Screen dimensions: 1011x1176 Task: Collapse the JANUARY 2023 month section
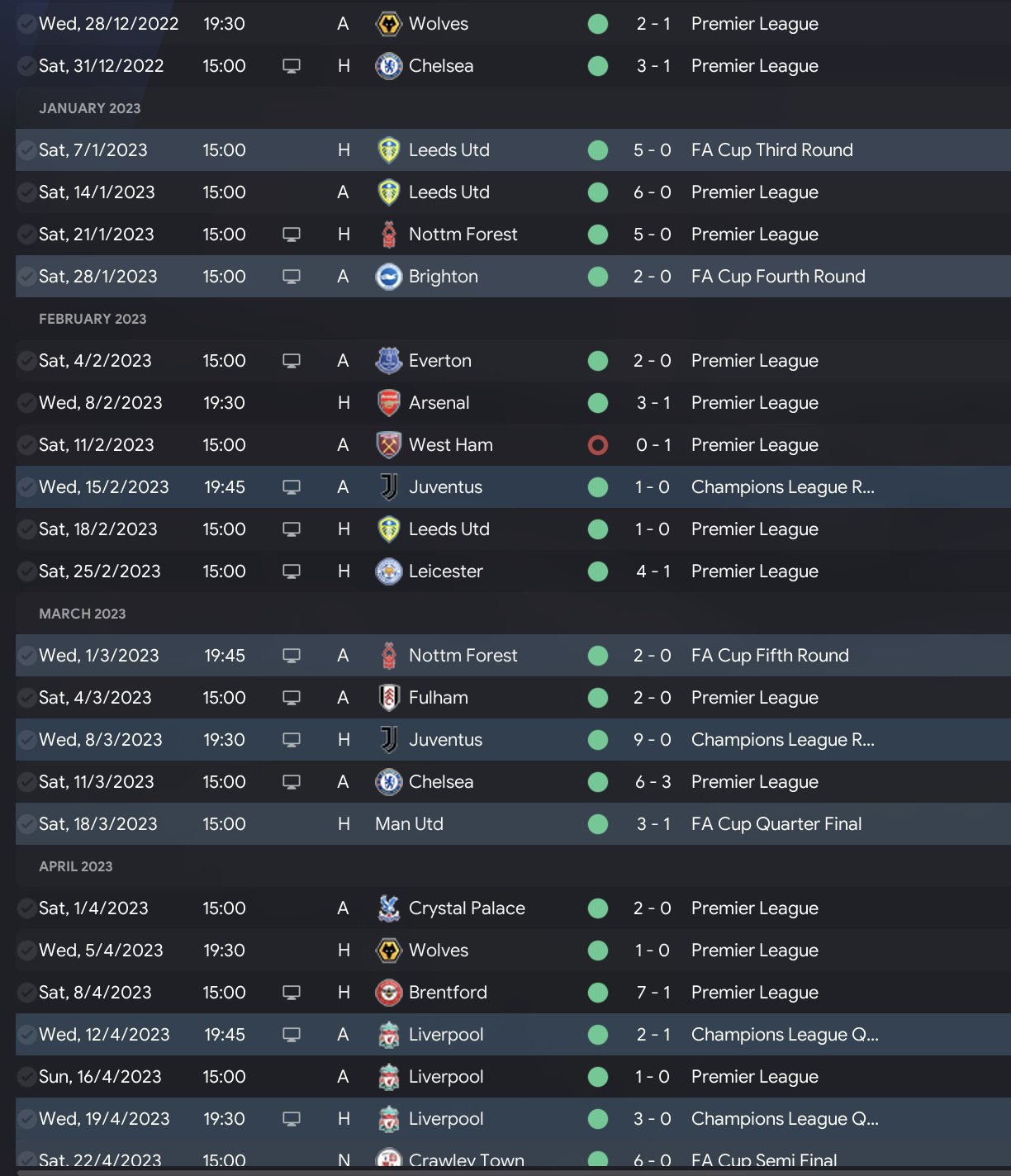pos(89,108)
